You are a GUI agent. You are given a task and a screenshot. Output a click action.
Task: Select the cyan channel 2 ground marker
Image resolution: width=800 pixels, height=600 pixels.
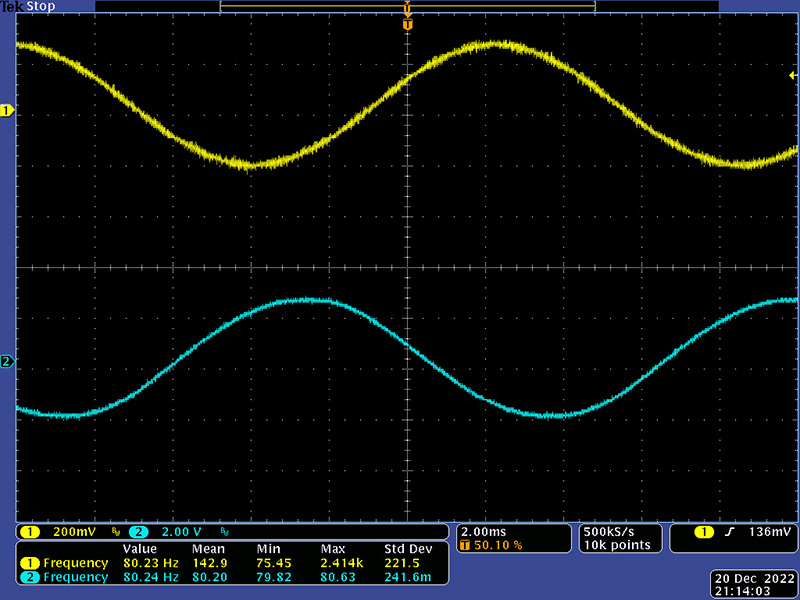7,362
